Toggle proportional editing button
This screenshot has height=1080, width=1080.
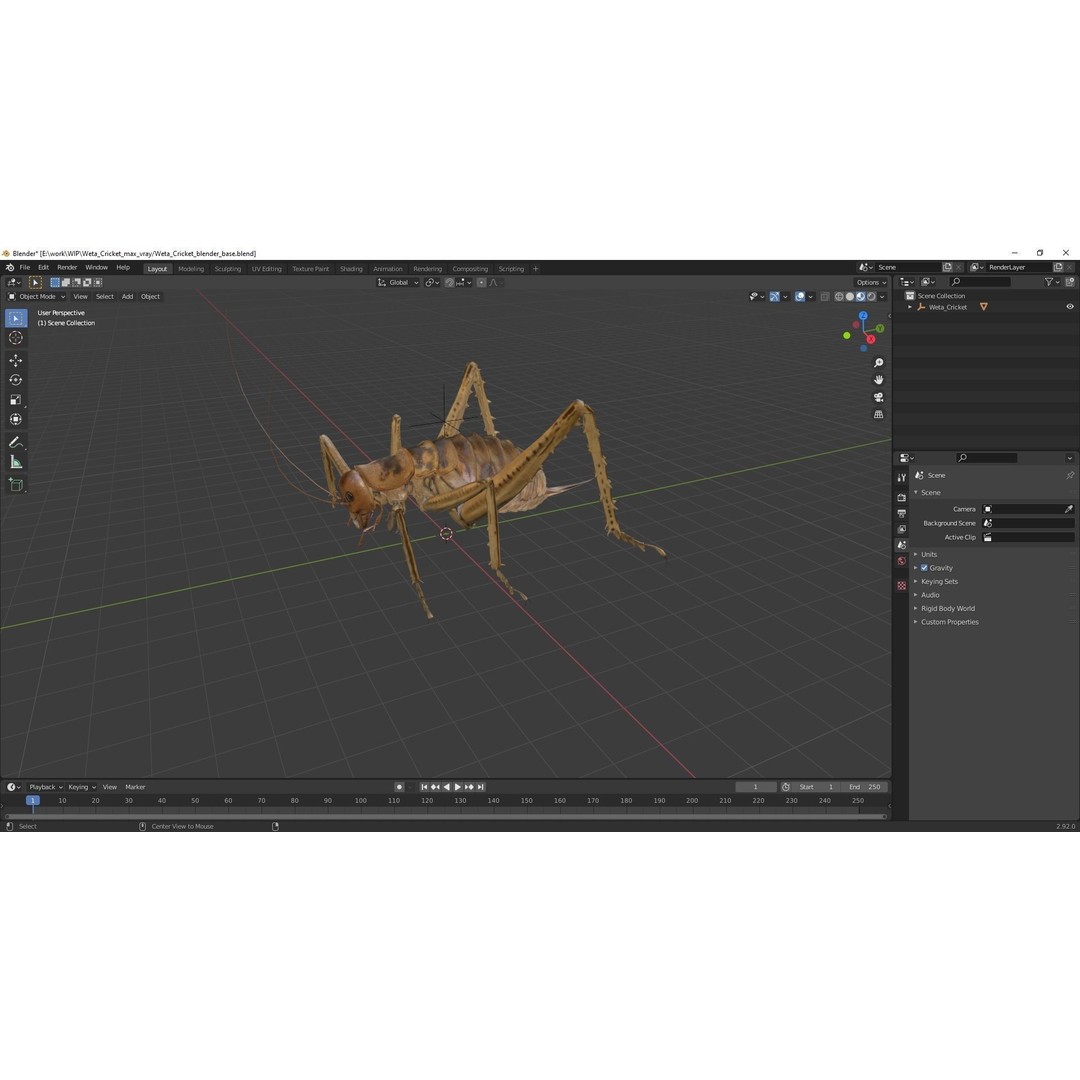(x=481, y=282)
